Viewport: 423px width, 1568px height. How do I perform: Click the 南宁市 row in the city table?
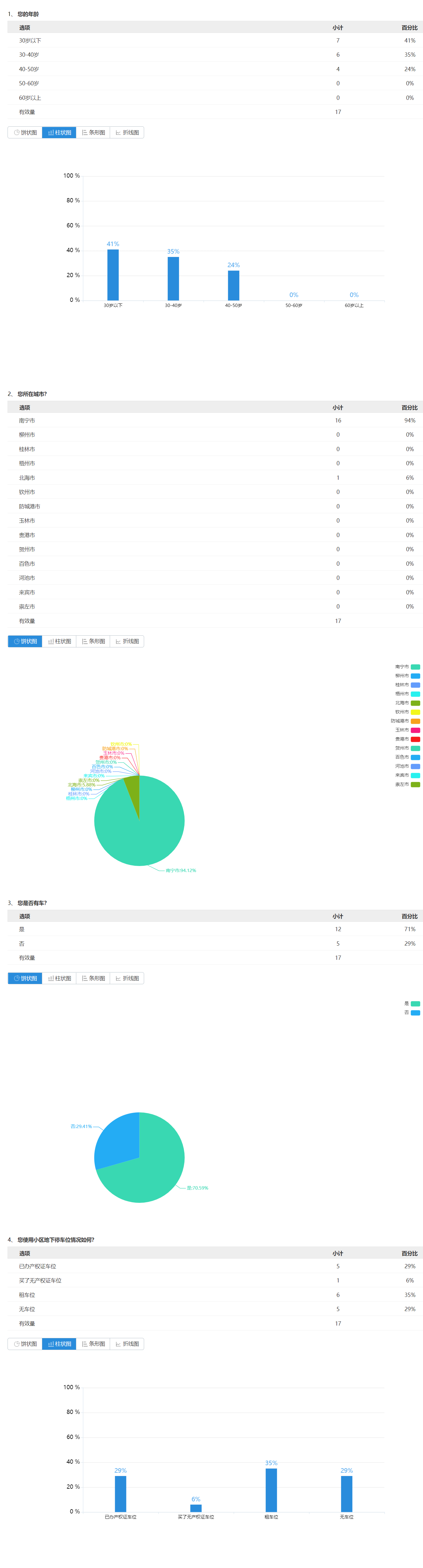click(27, 421)
